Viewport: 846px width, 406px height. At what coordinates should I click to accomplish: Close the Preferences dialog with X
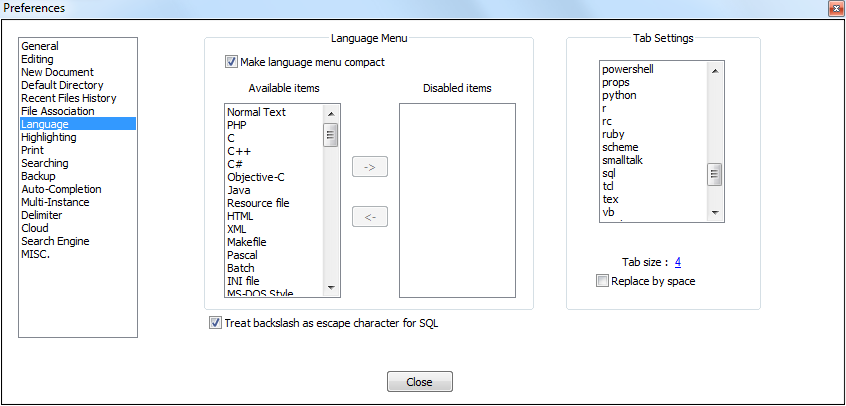834,8
